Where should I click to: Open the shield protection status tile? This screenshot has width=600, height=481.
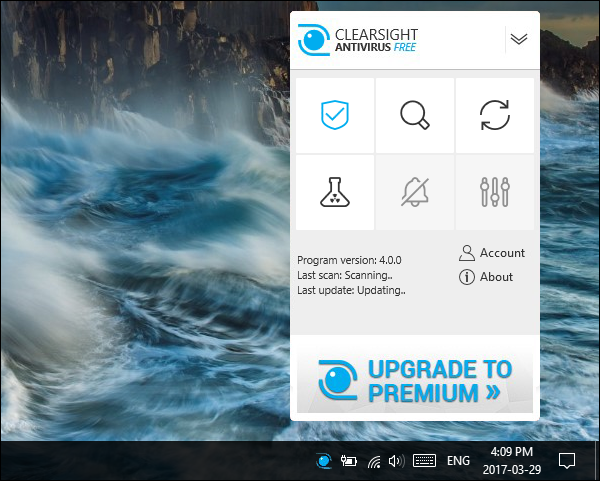point(335,115)
